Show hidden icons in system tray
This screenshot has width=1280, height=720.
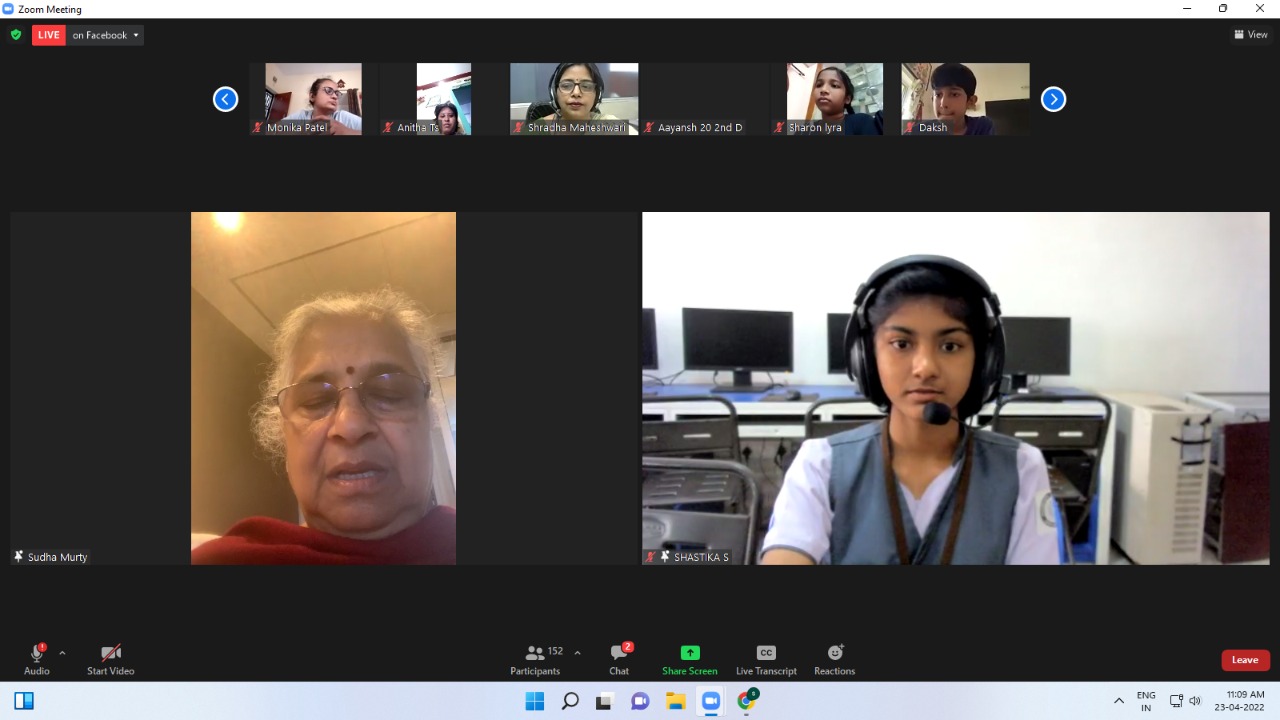click(x=1118, y=701)
